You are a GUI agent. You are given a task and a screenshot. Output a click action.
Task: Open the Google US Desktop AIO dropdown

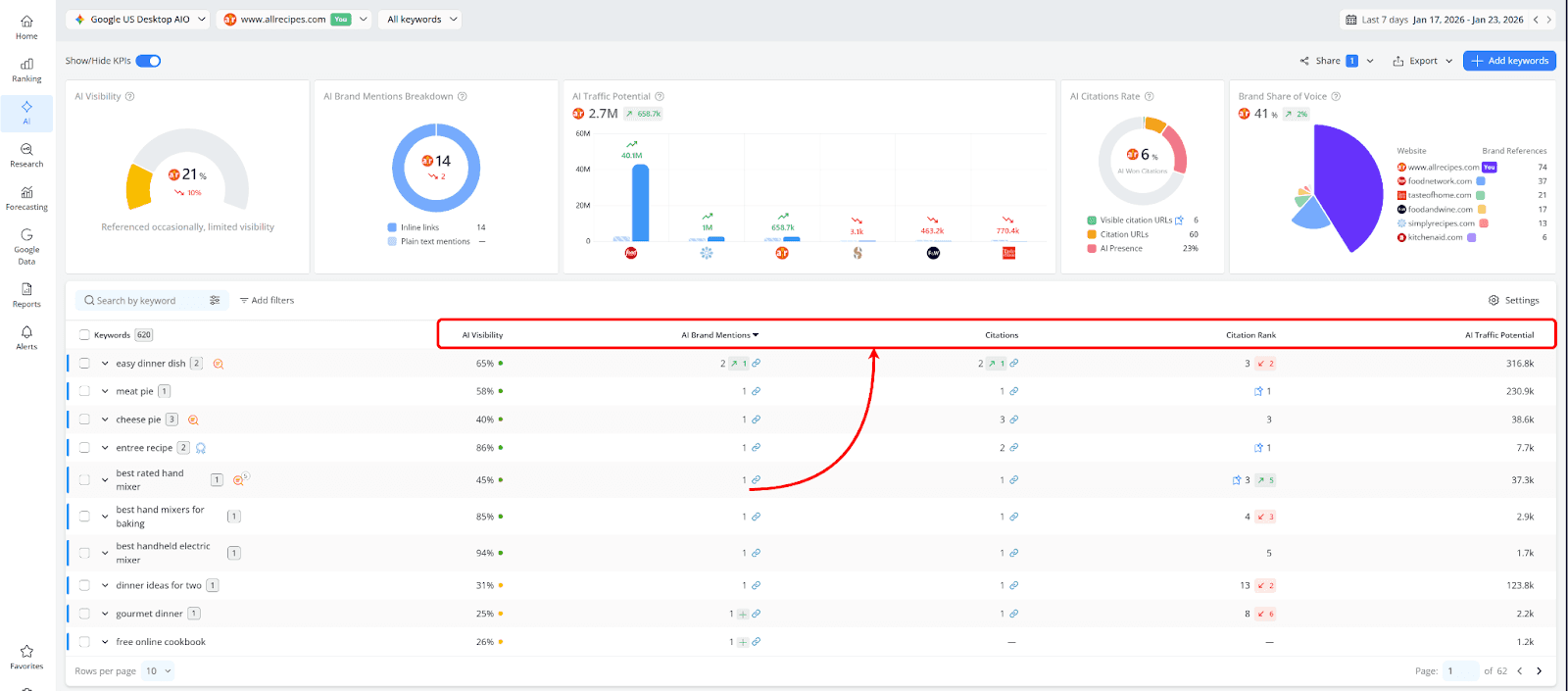tap(139, 20)
